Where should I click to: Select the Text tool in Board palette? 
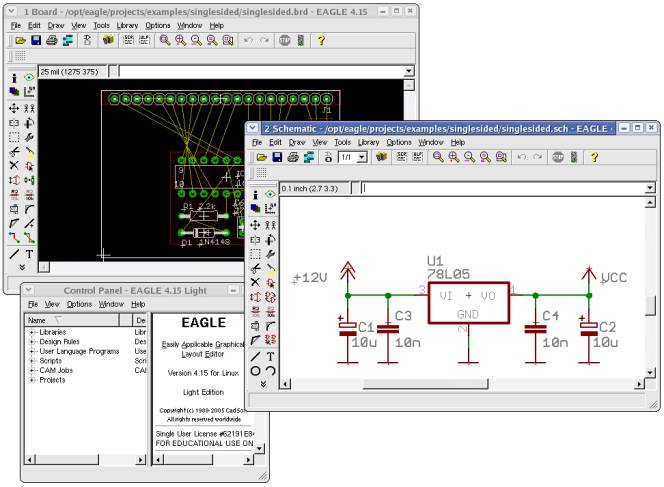coord(29,254)
